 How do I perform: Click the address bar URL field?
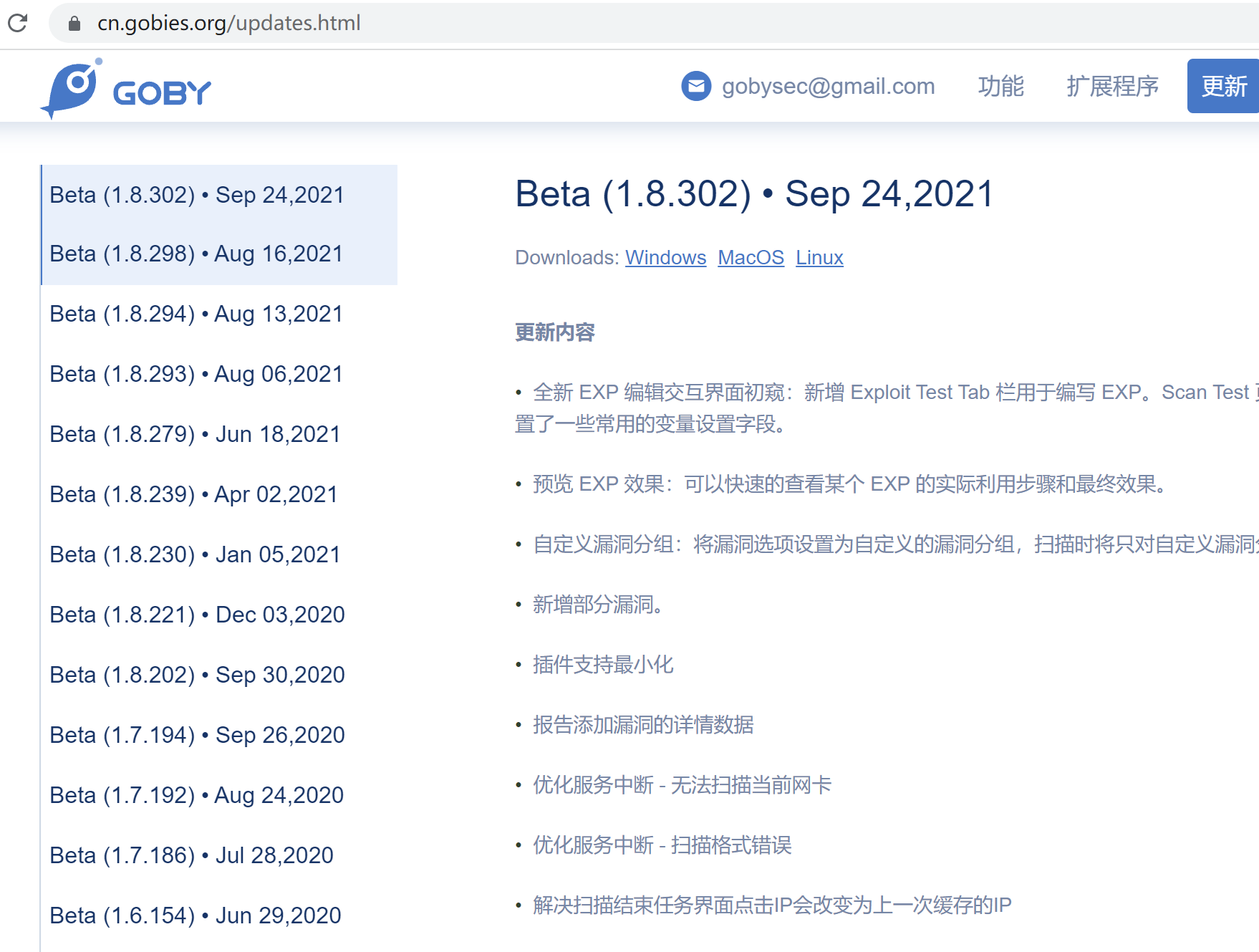653,23
